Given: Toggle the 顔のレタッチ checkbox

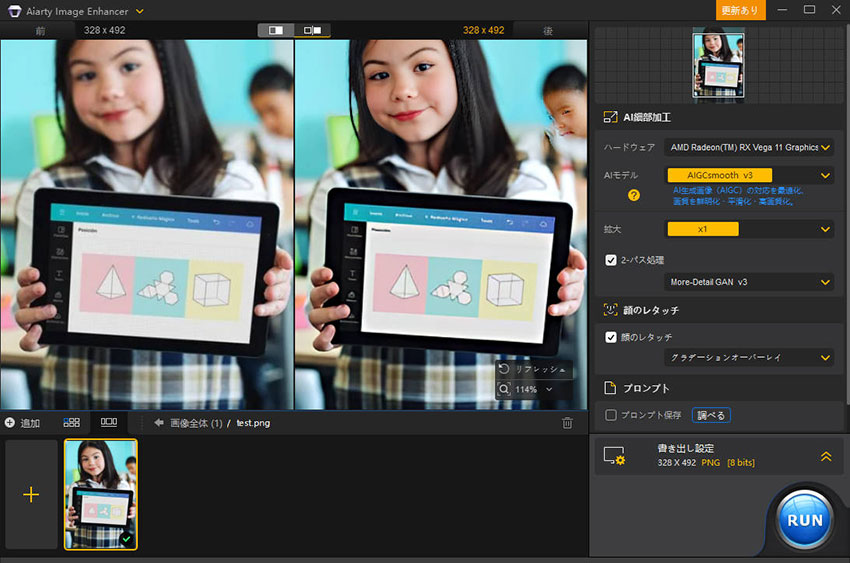Looking at the screenshot, I should (x=611, y=337).
